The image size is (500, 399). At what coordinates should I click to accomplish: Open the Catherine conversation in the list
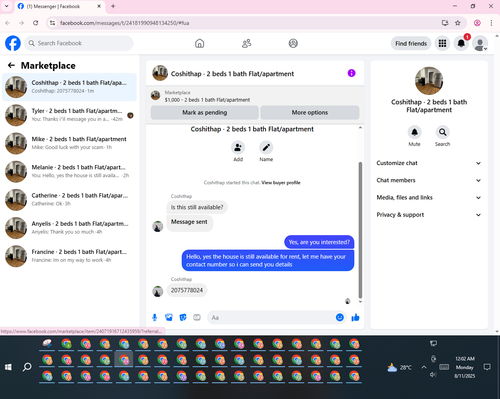click(69, 200)
